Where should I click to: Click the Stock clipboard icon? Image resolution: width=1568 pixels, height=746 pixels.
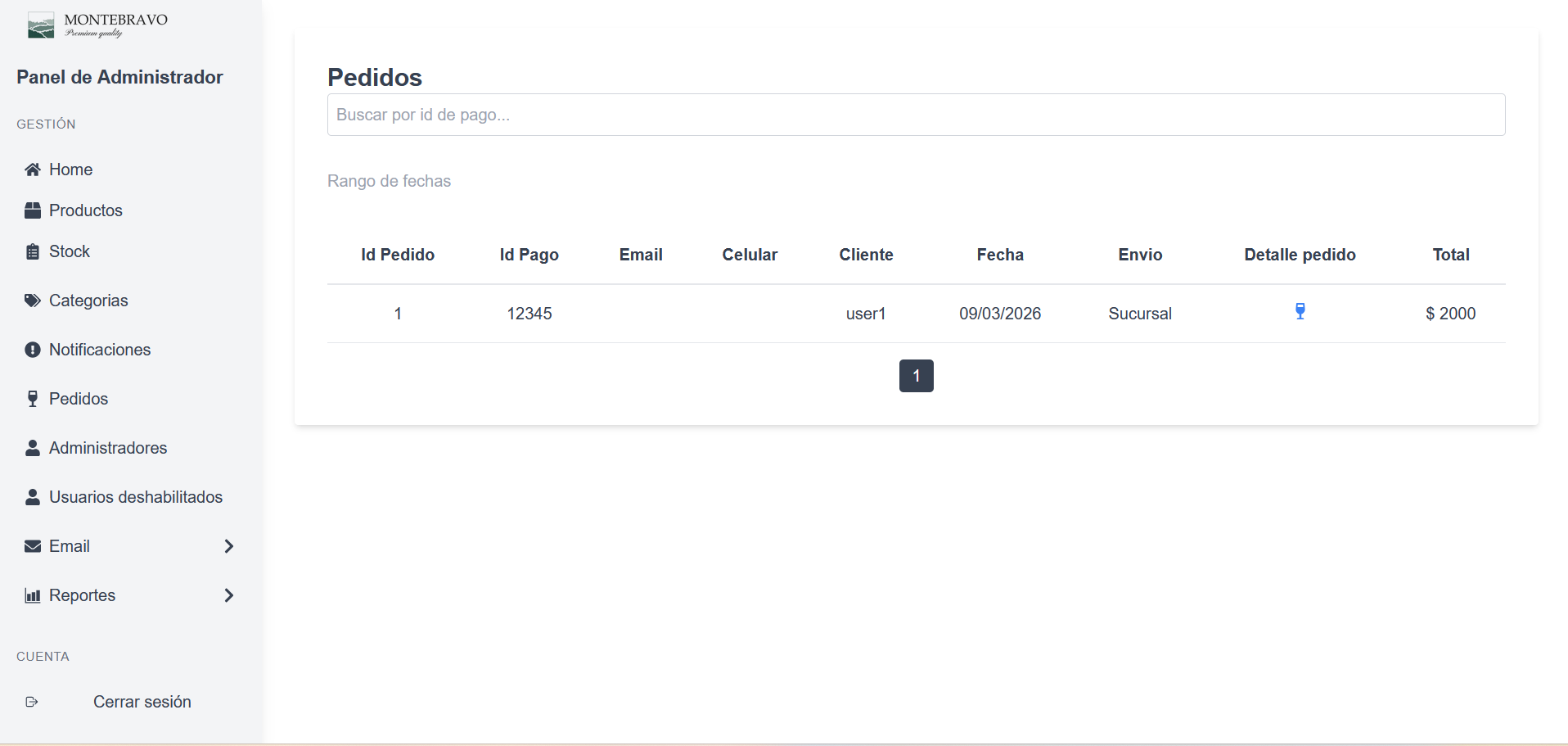[33, 251]
